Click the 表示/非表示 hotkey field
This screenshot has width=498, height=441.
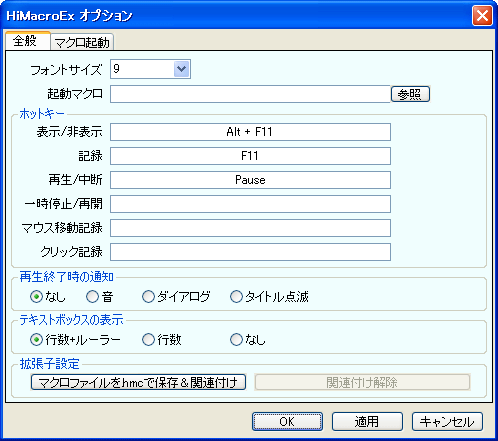pyautogui.click(x=250, y=132)
